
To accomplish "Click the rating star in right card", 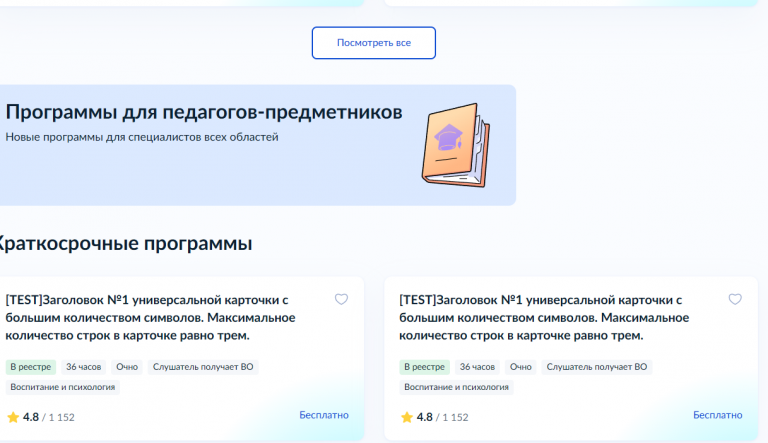I will point(407,417).
